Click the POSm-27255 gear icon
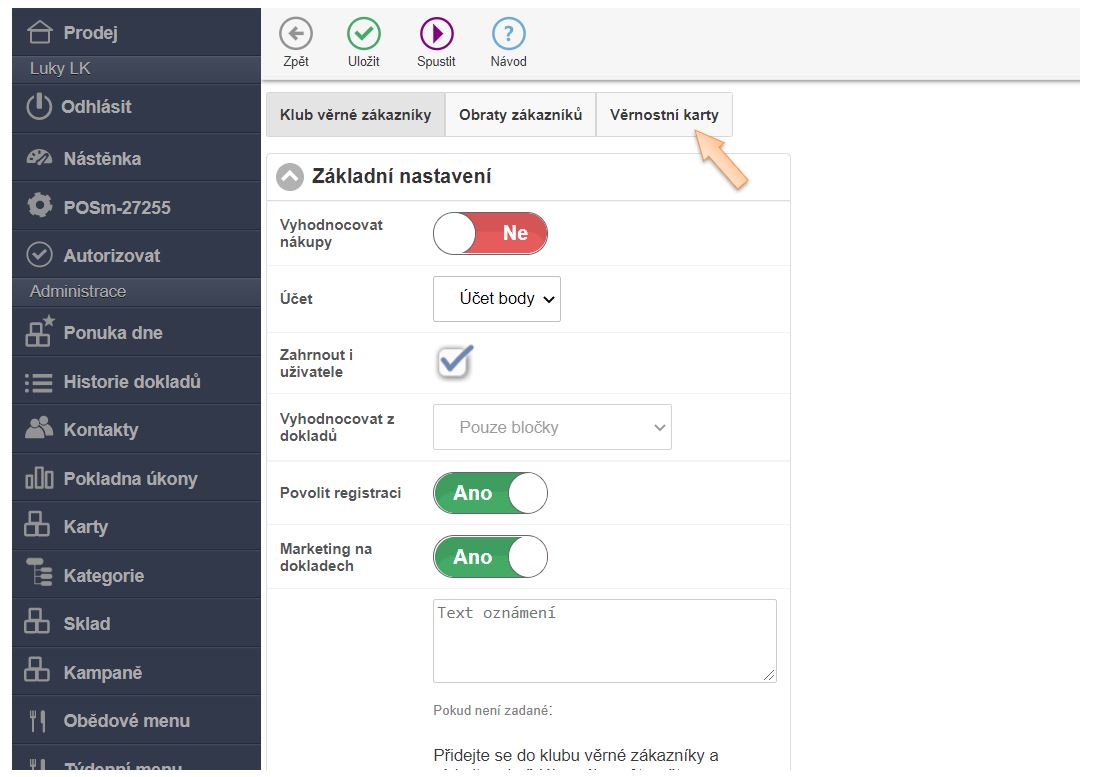1096x777 pixels. [x=39, y=207]
